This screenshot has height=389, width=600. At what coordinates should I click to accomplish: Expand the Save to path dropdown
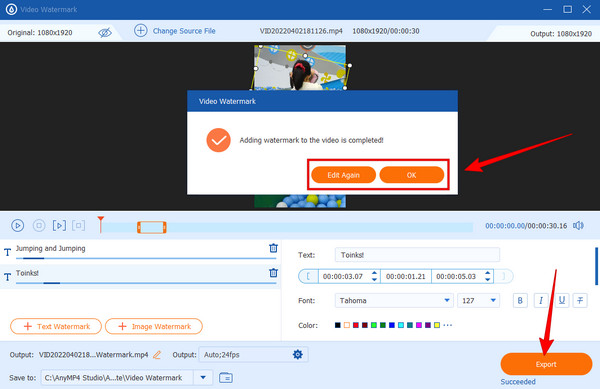[203, 378]
